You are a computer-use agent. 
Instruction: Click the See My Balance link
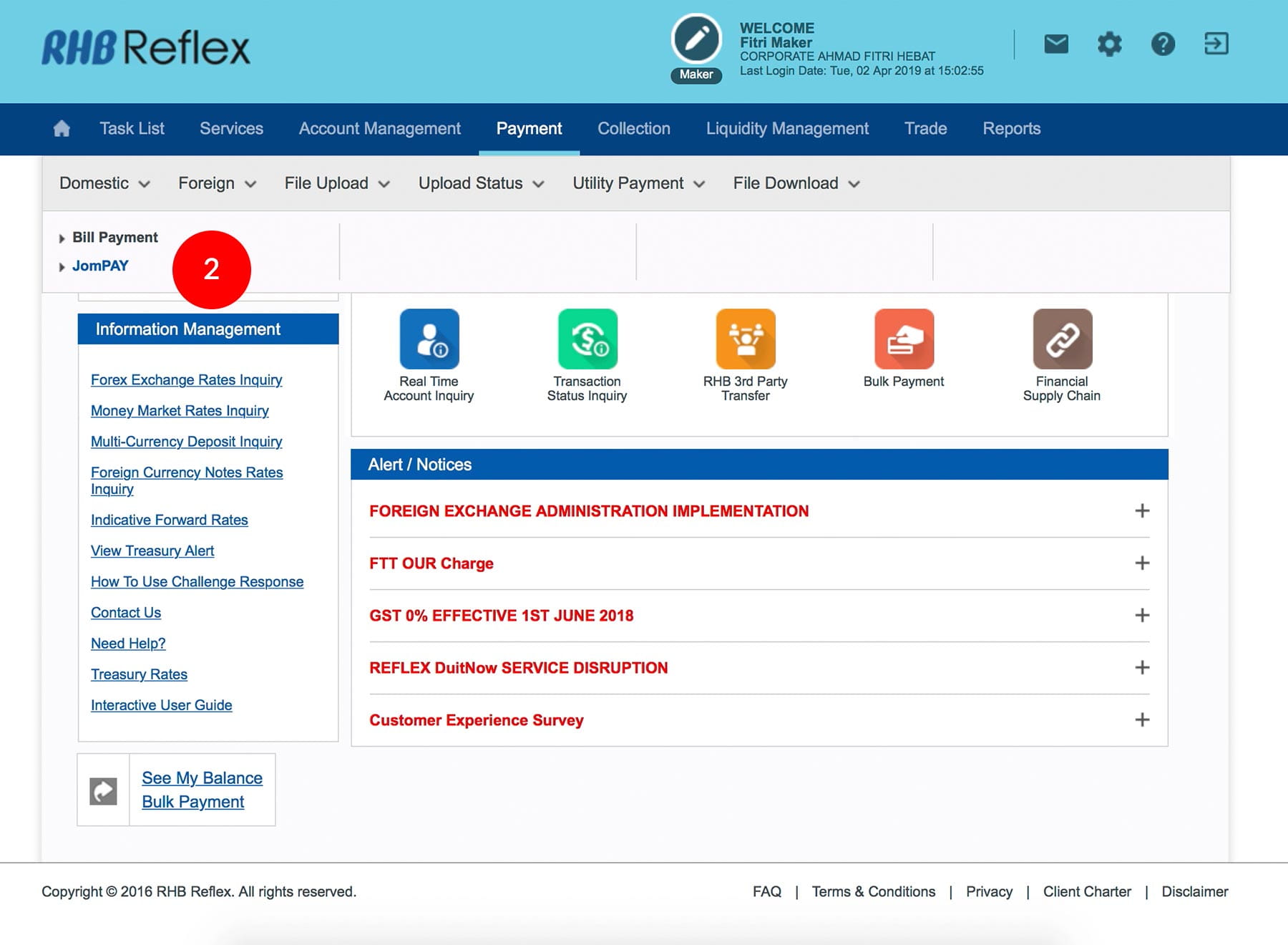click(x=202, y=778)
